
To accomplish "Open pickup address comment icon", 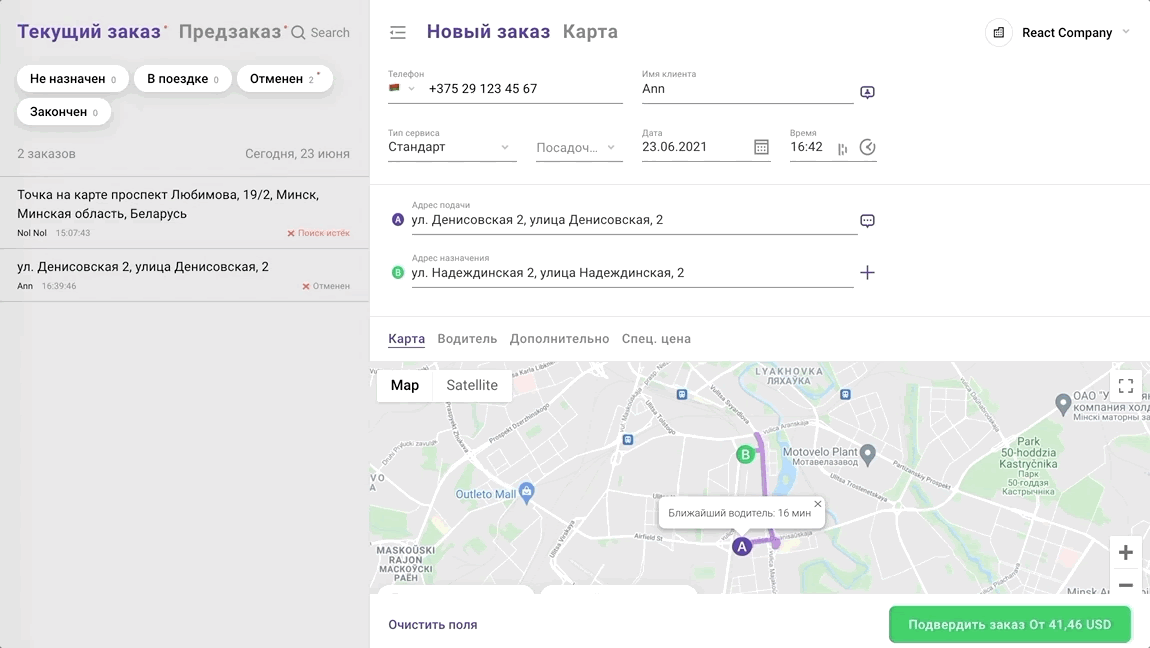I will pos(867,221).
